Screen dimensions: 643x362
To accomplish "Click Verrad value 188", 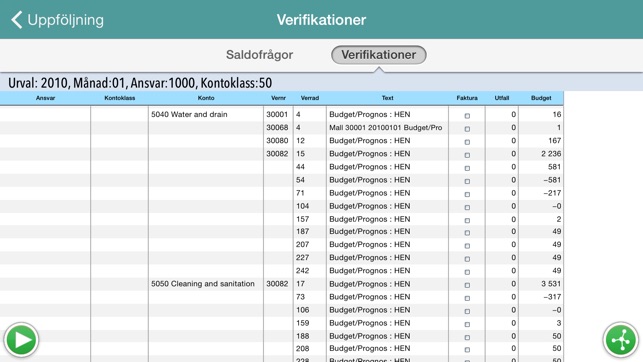I will pyautogui.click(x=303, y=336).
